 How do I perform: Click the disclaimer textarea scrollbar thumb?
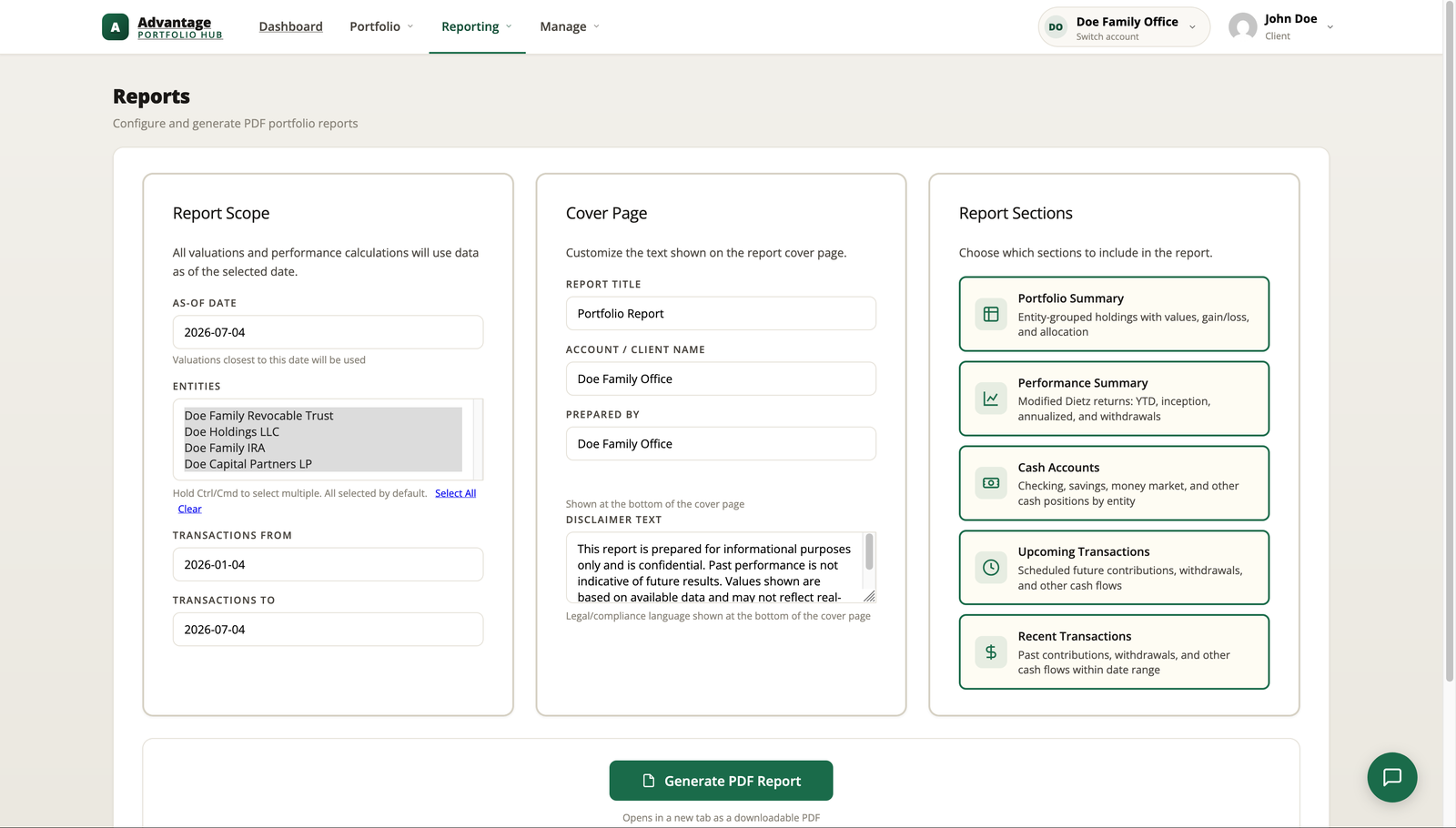tap(869, 551)
